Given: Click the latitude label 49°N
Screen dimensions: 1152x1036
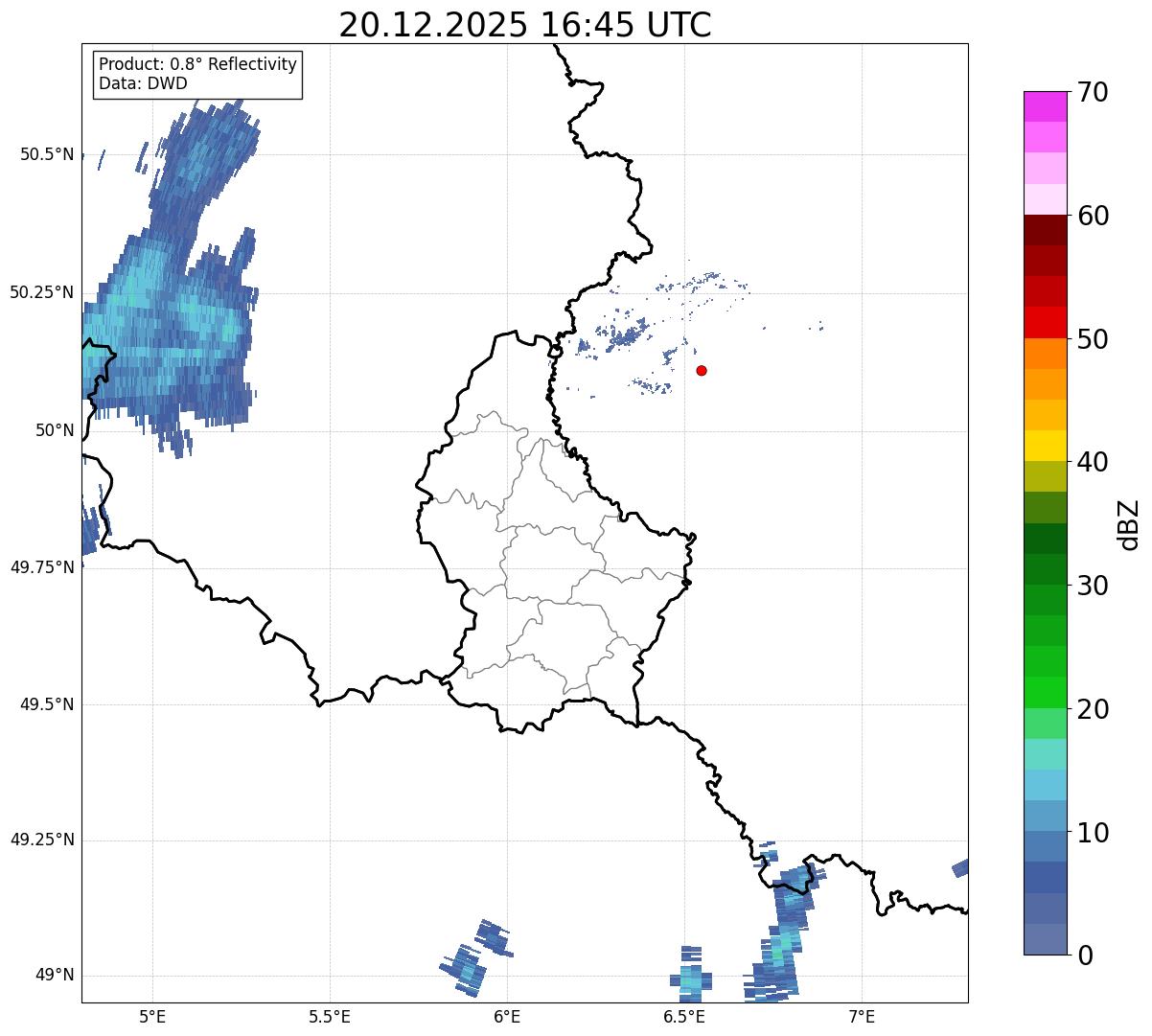Looking at the screenshot, I should pos(55,976).
